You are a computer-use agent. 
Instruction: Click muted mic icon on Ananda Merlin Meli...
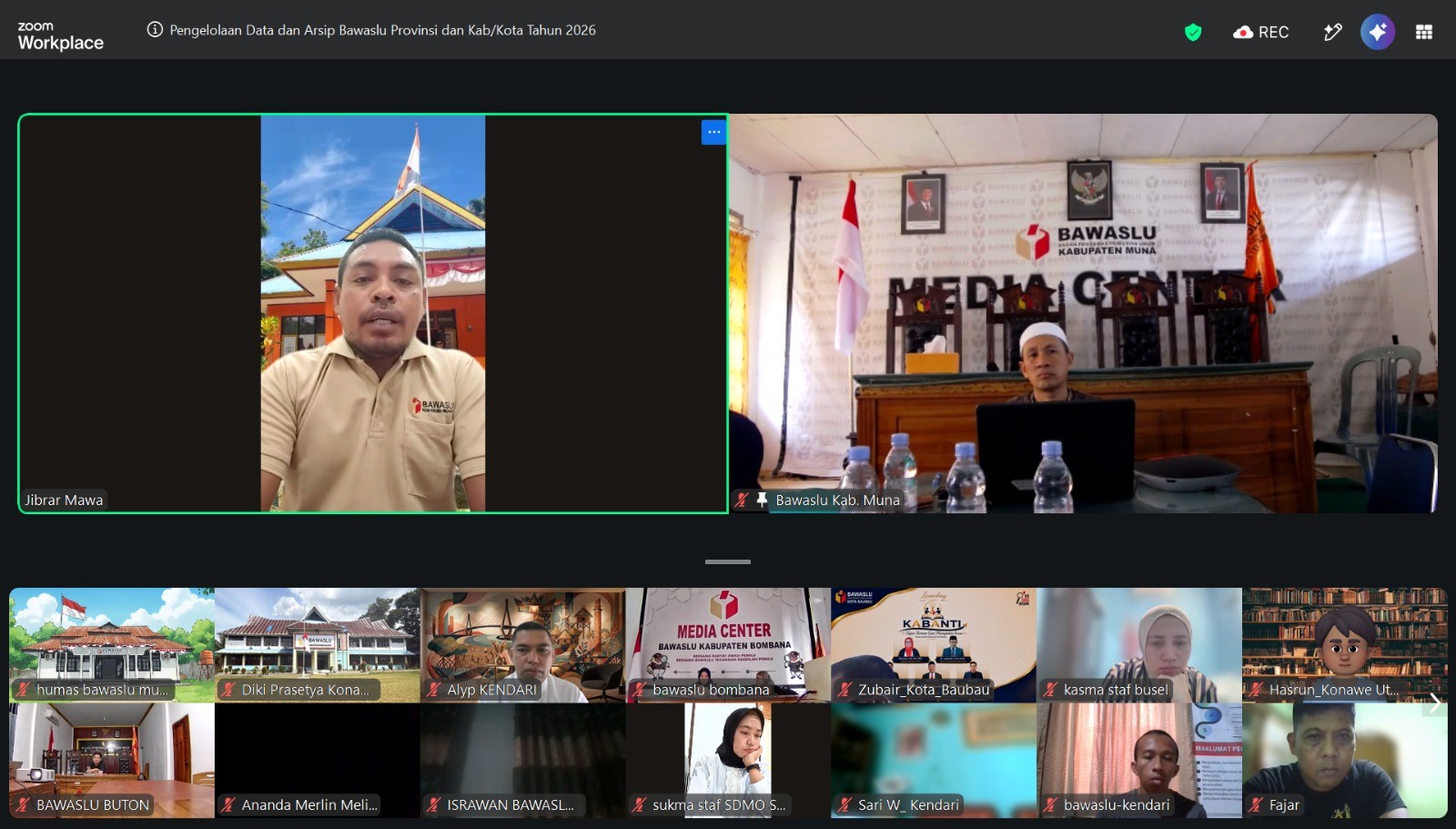[229, 804]
